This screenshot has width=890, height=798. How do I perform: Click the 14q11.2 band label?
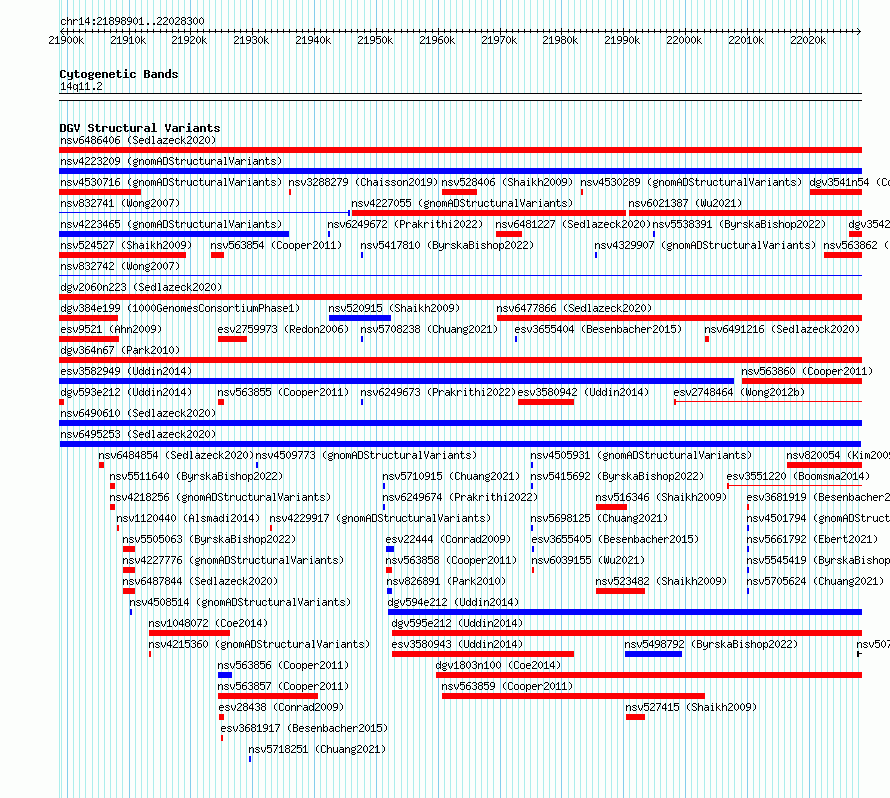81,86
